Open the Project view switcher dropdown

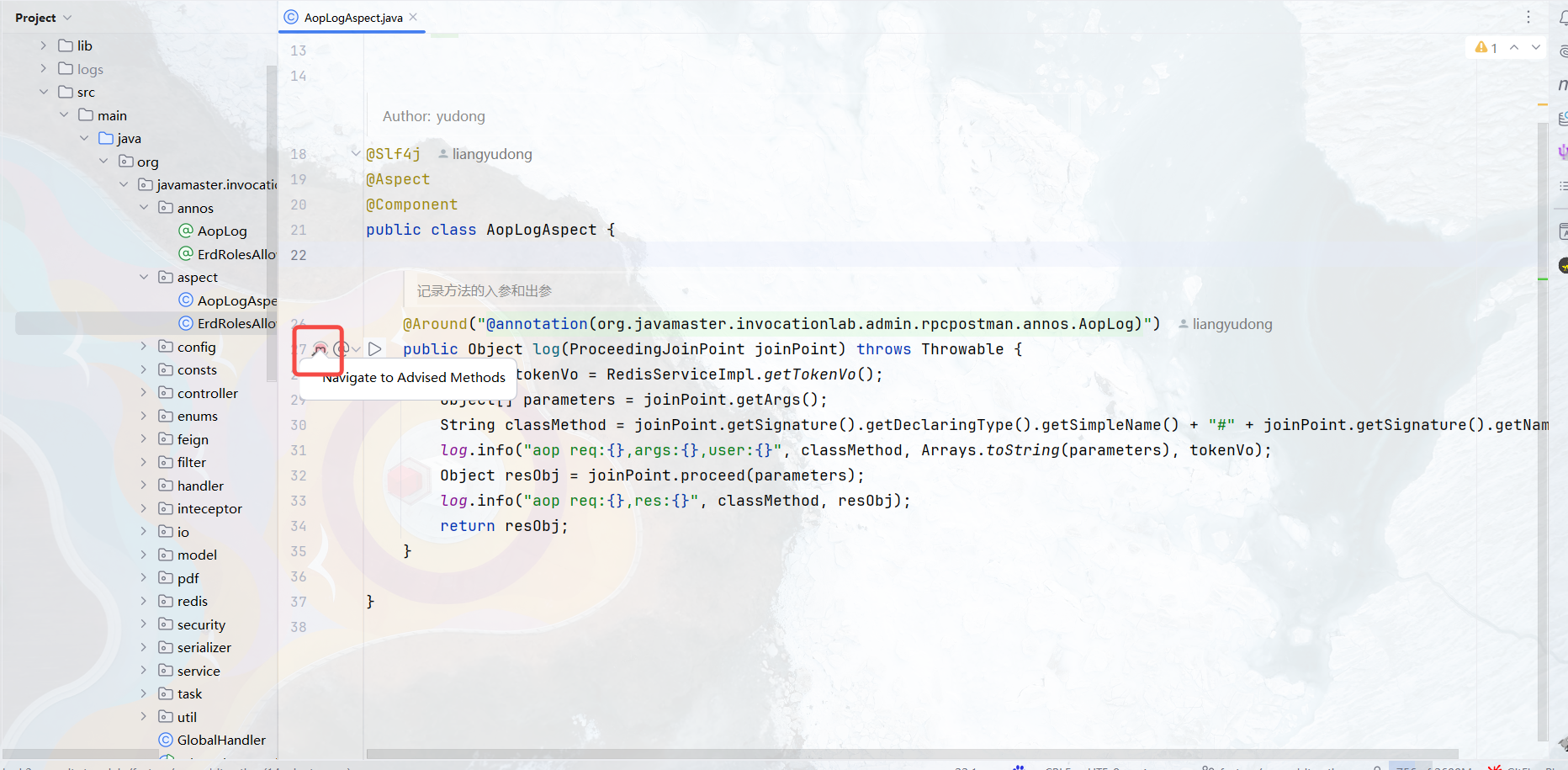point(66,17)
